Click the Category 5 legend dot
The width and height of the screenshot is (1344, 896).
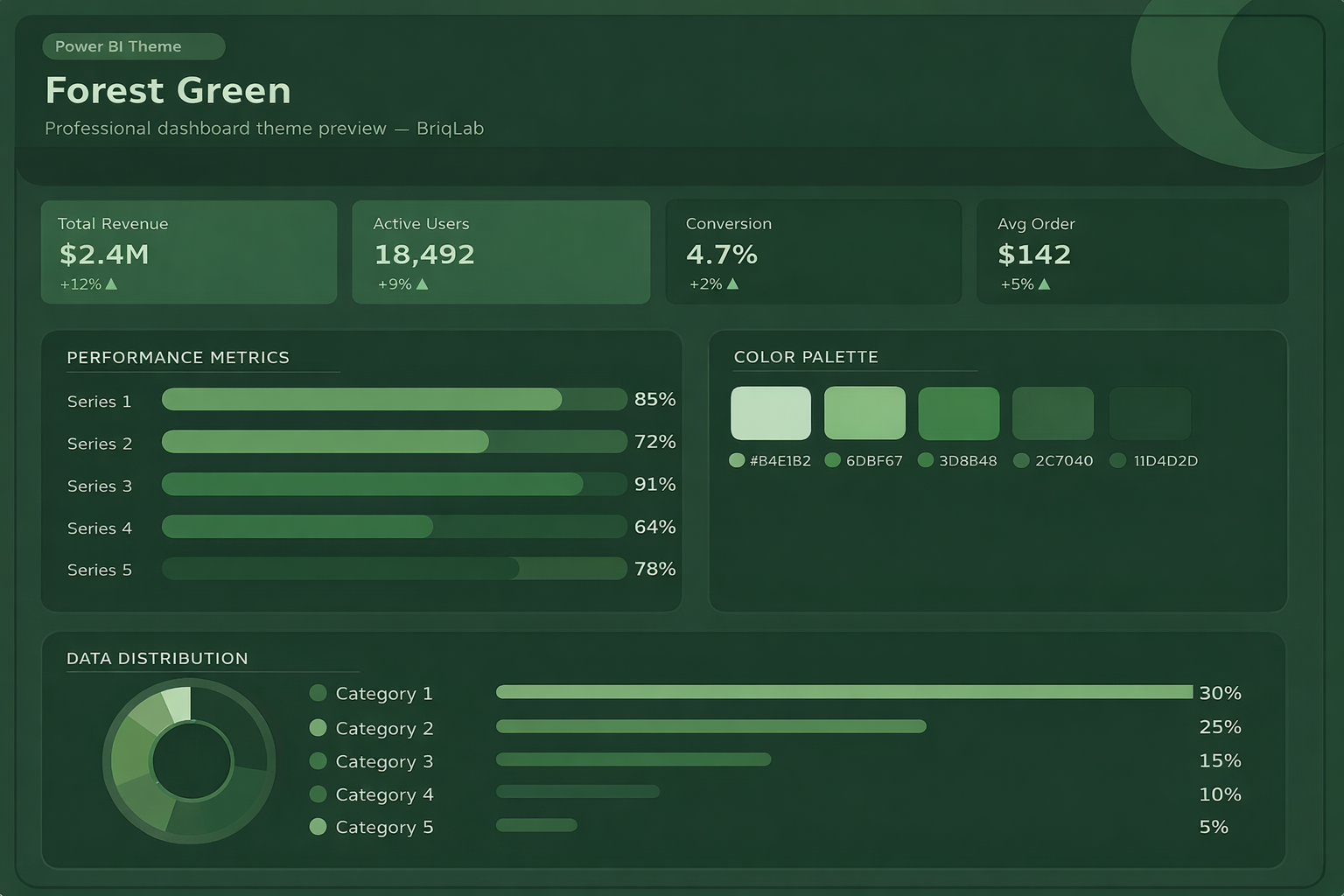(318, 827)
